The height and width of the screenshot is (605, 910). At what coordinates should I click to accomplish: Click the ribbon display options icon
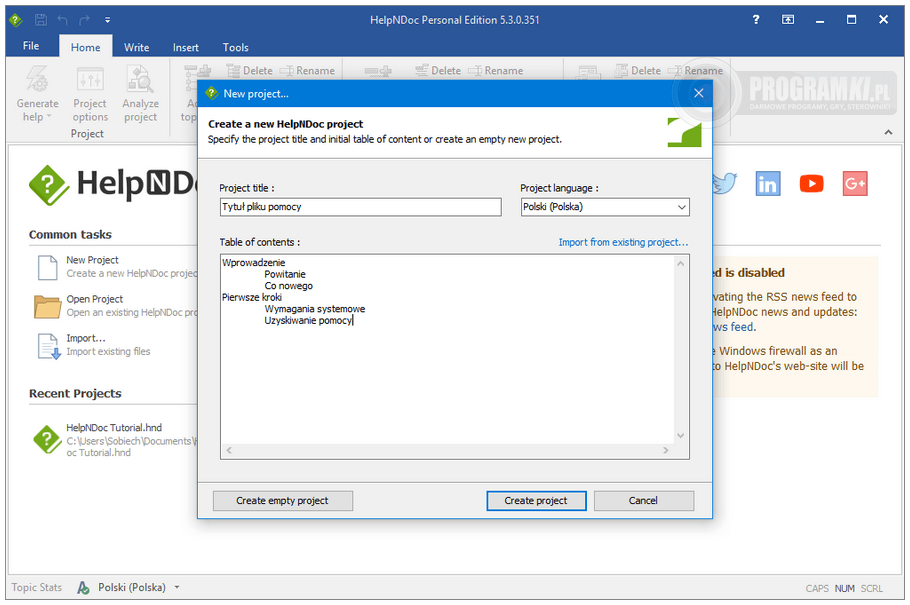tap(788, 20)
